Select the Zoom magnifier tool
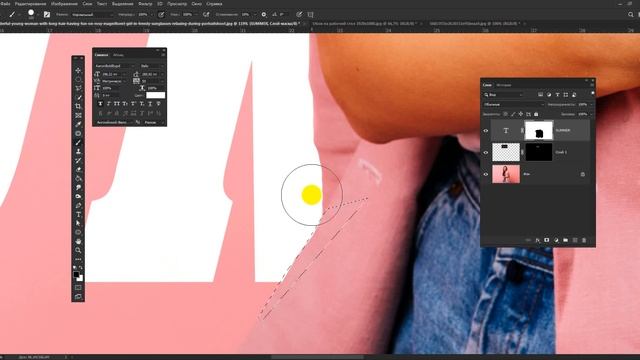640x360 pixels. [x=78, y=250]
